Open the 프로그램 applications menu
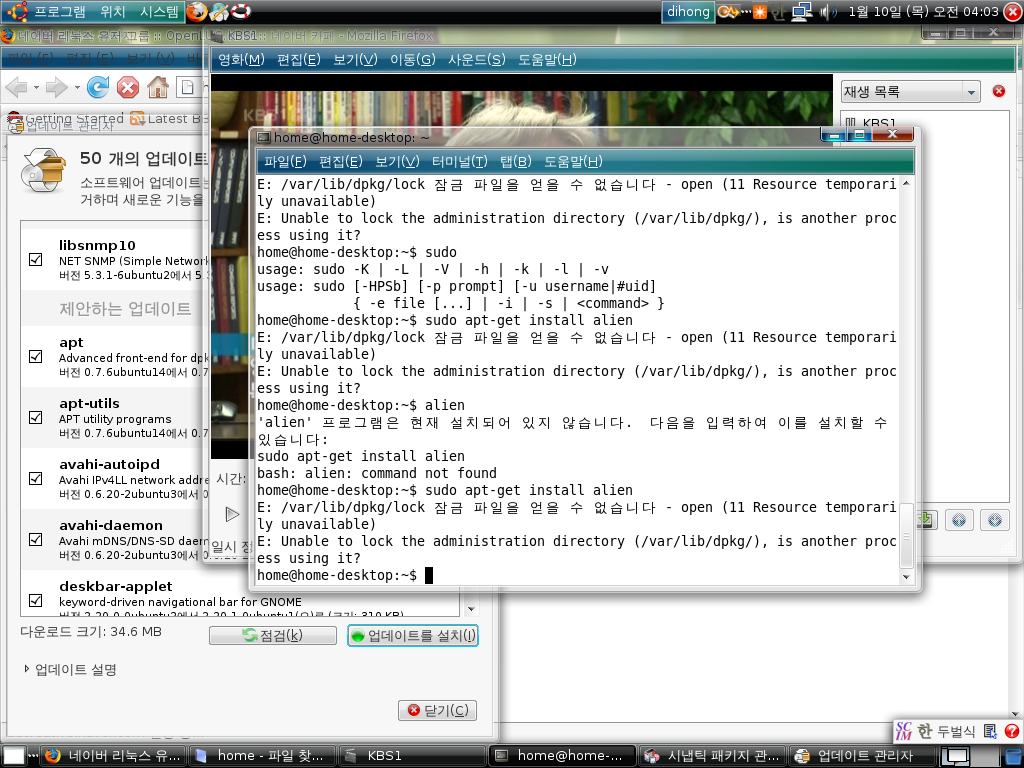Viewport: 1024px width, 768px height. (59, 12)
